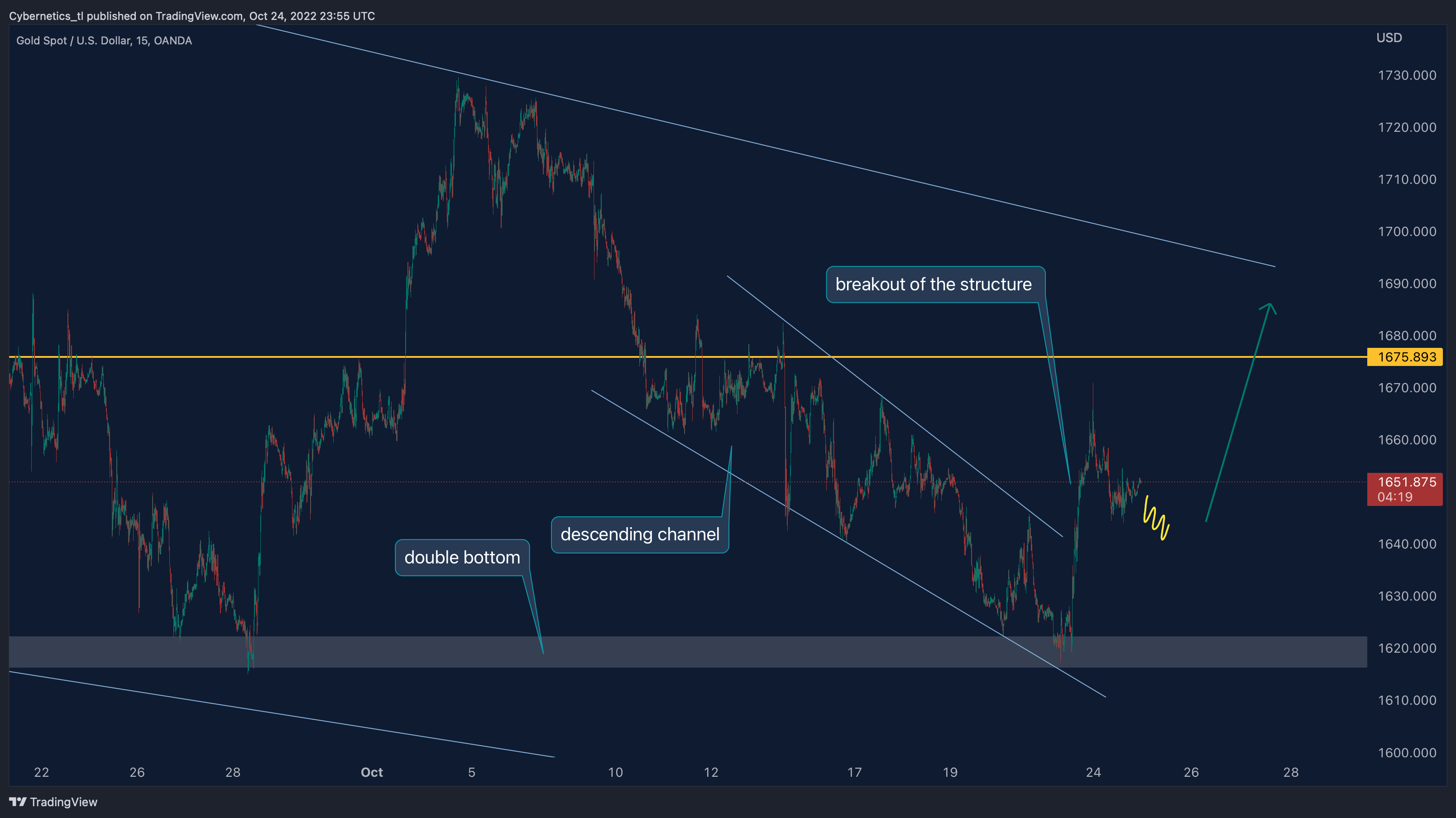Click the TradingView logo icon
The width and height of the screenshot is (1456, 818).
pos(18,802)
